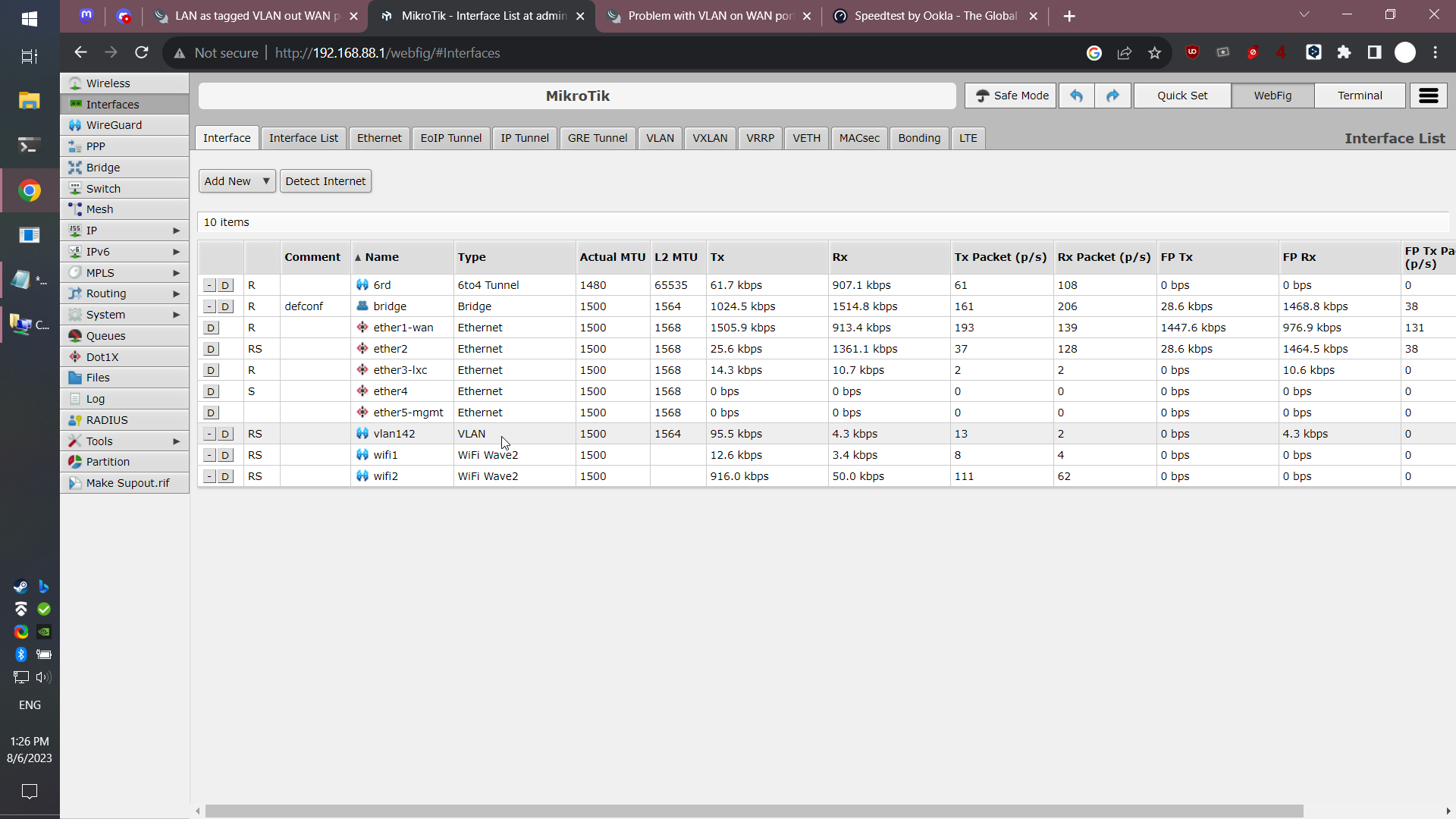Bookmark page with star icon

pos(1154,53)
